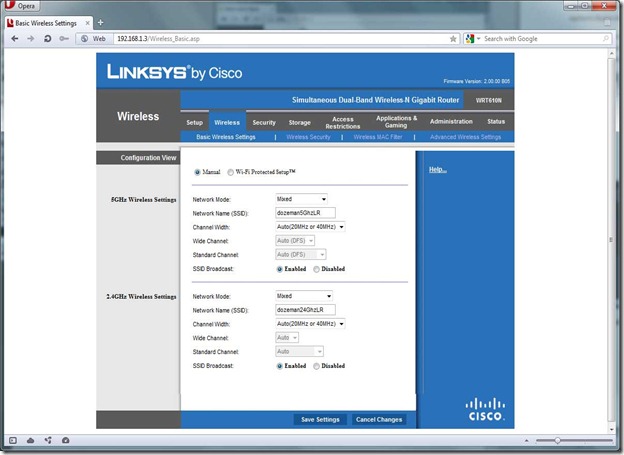This screenshot has width=624, height=455.
Task: Select Wi-Fi Protected Setup option
Action: 230,172
